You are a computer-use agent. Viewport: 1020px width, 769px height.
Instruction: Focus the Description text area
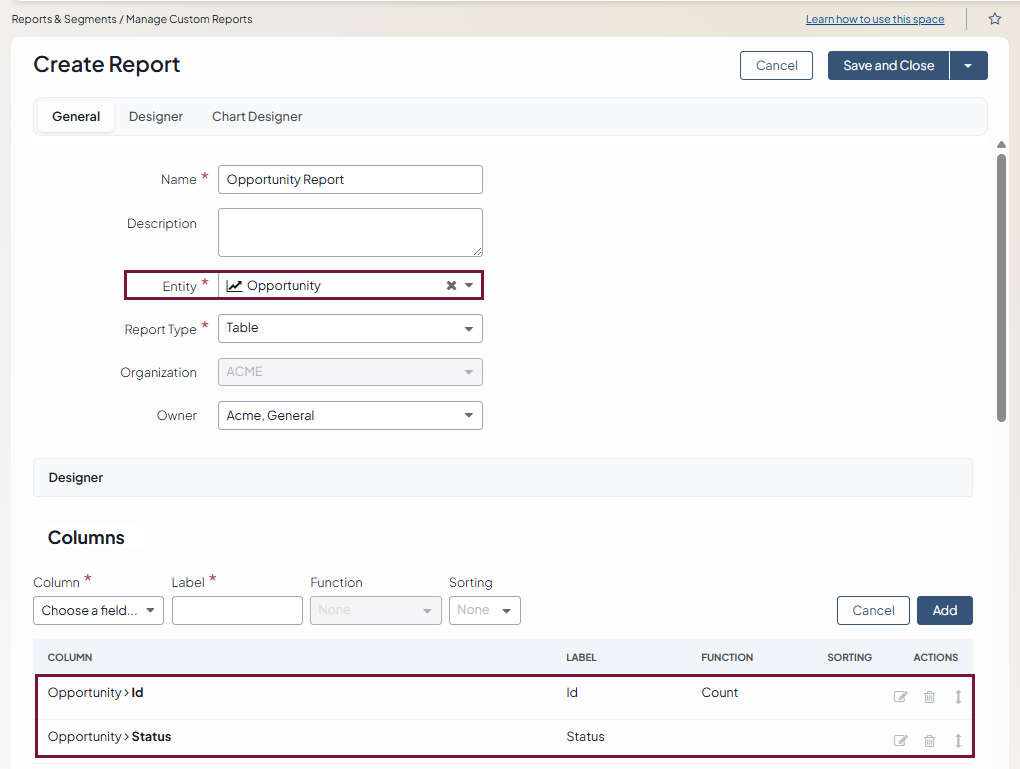(350, 232)
